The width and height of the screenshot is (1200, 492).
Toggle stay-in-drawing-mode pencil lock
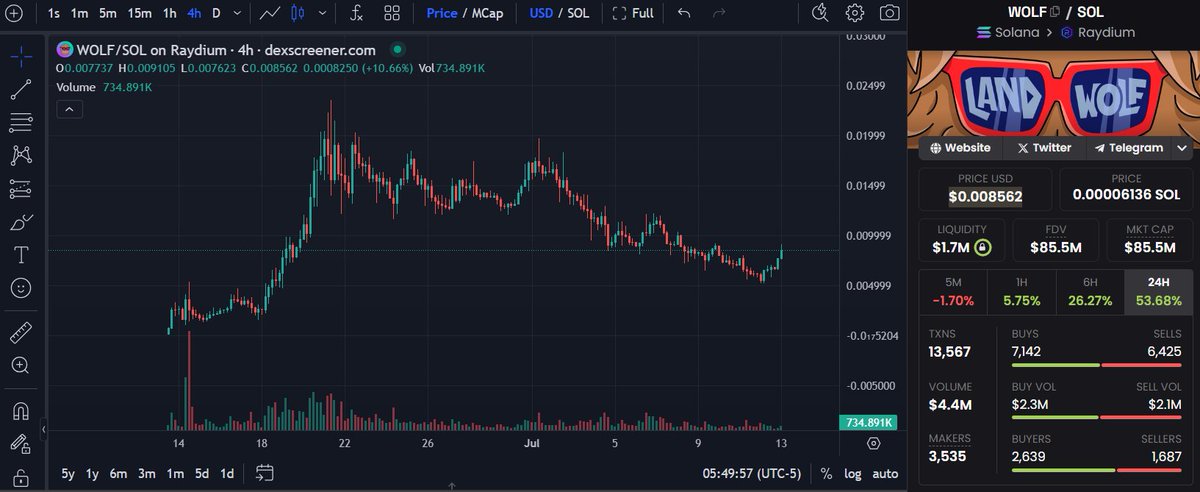[20, 443]
